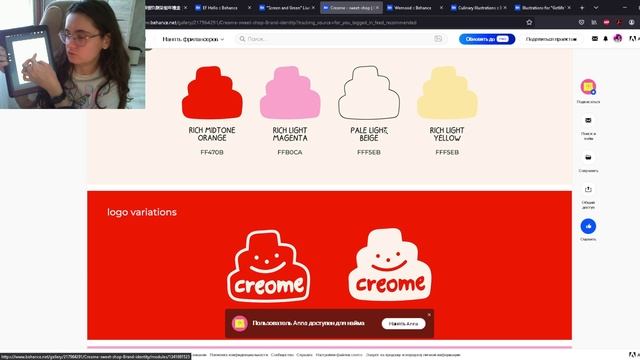Click the Behance search input field
The height and width of the screenshot is (360, 640).
pos(341,39)
